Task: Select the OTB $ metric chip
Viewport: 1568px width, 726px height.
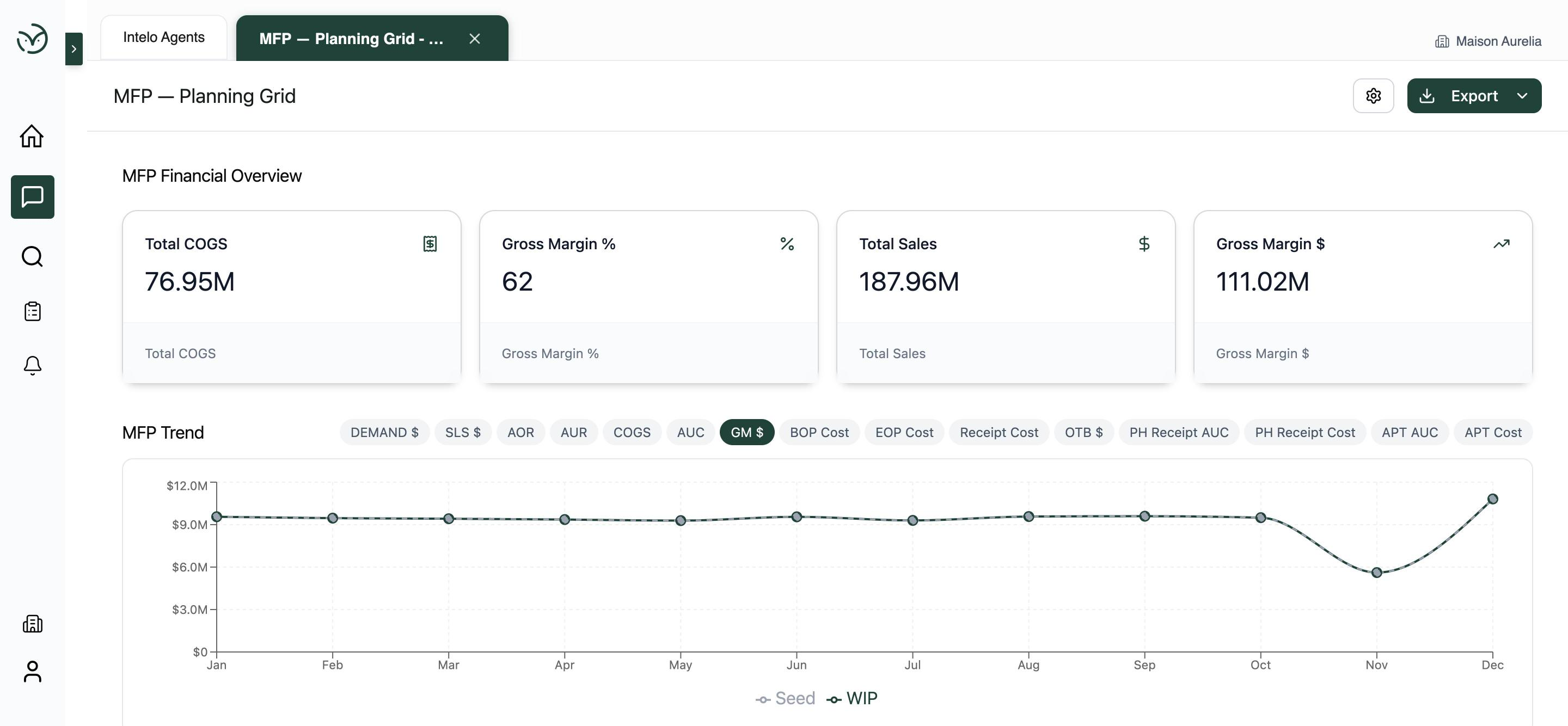Action: 1083,432
